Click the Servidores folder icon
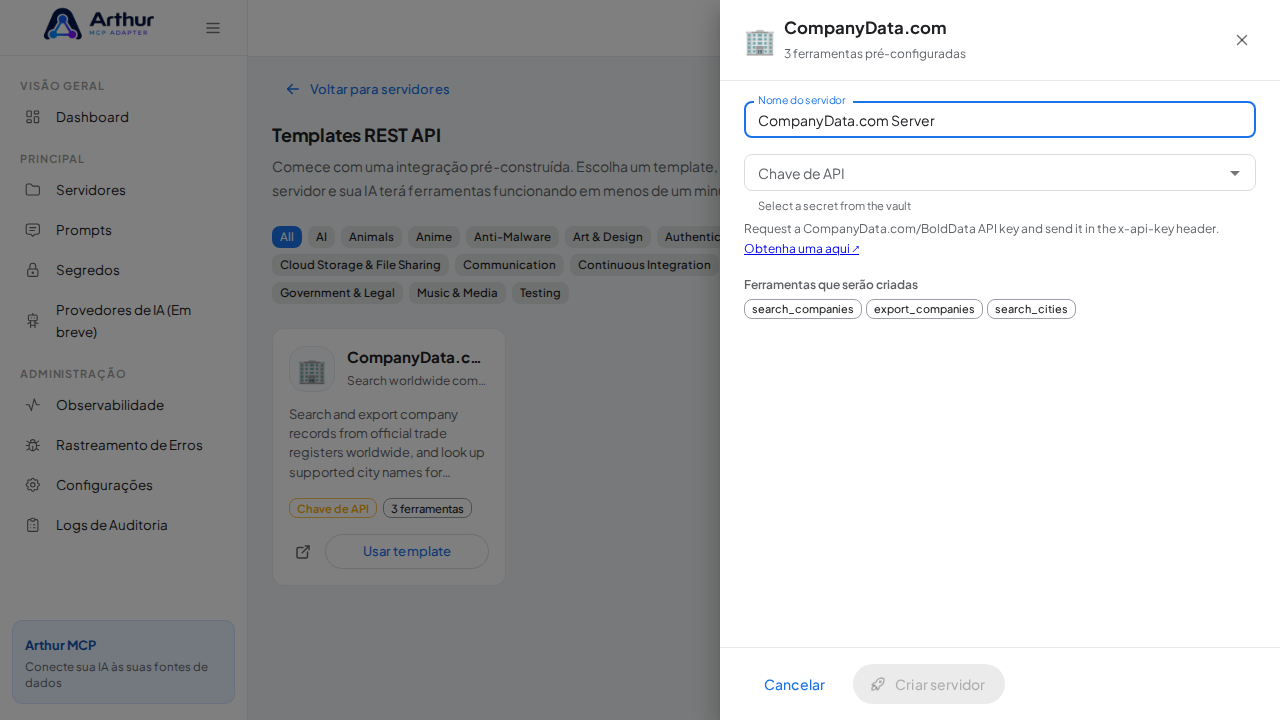The image size is (1280, 720). click(x=33, y=190)
